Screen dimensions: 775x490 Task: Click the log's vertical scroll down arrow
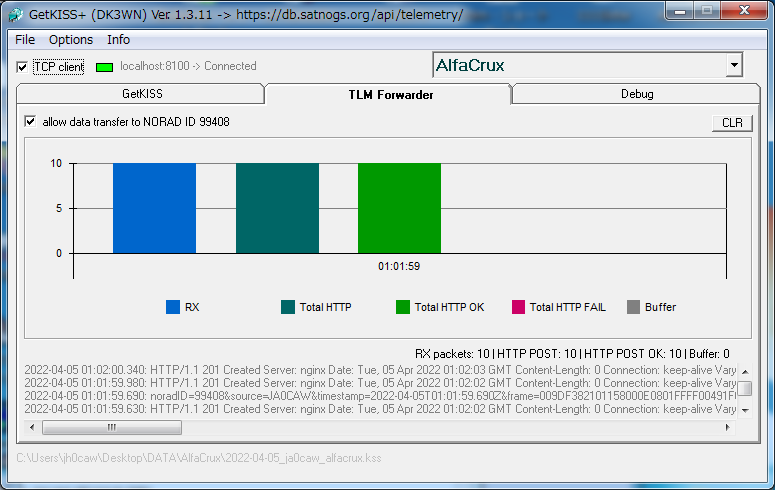point(745,410)
